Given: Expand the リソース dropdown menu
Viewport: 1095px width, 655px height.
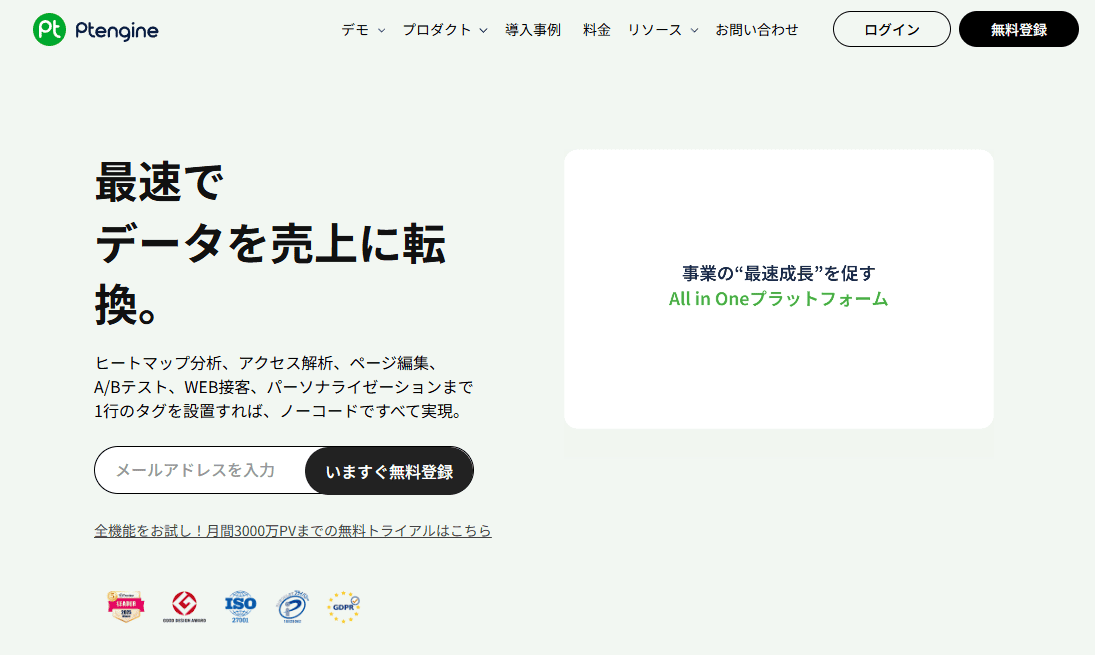Looking at the screenshot, I should 663,30.
